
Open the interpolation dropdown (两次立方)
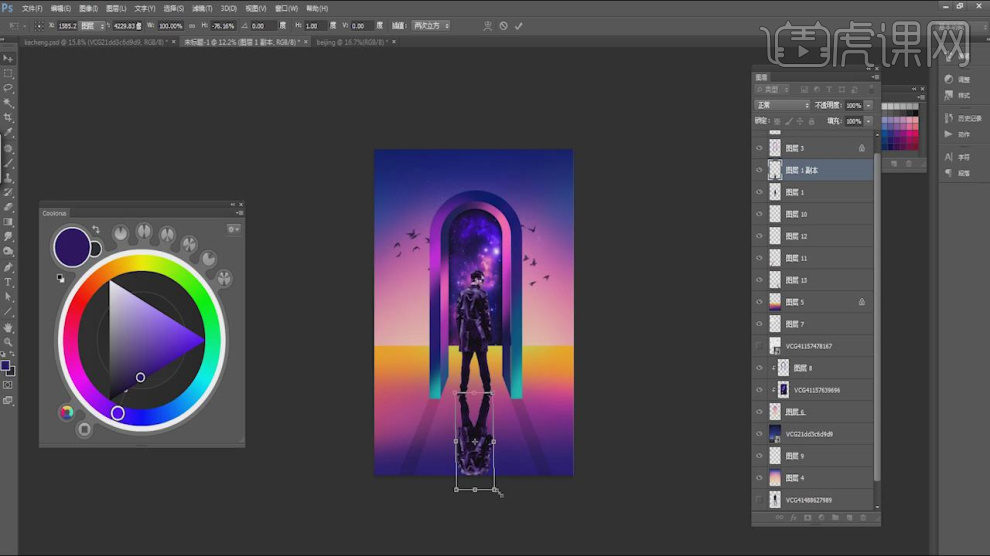click(431, 25)
